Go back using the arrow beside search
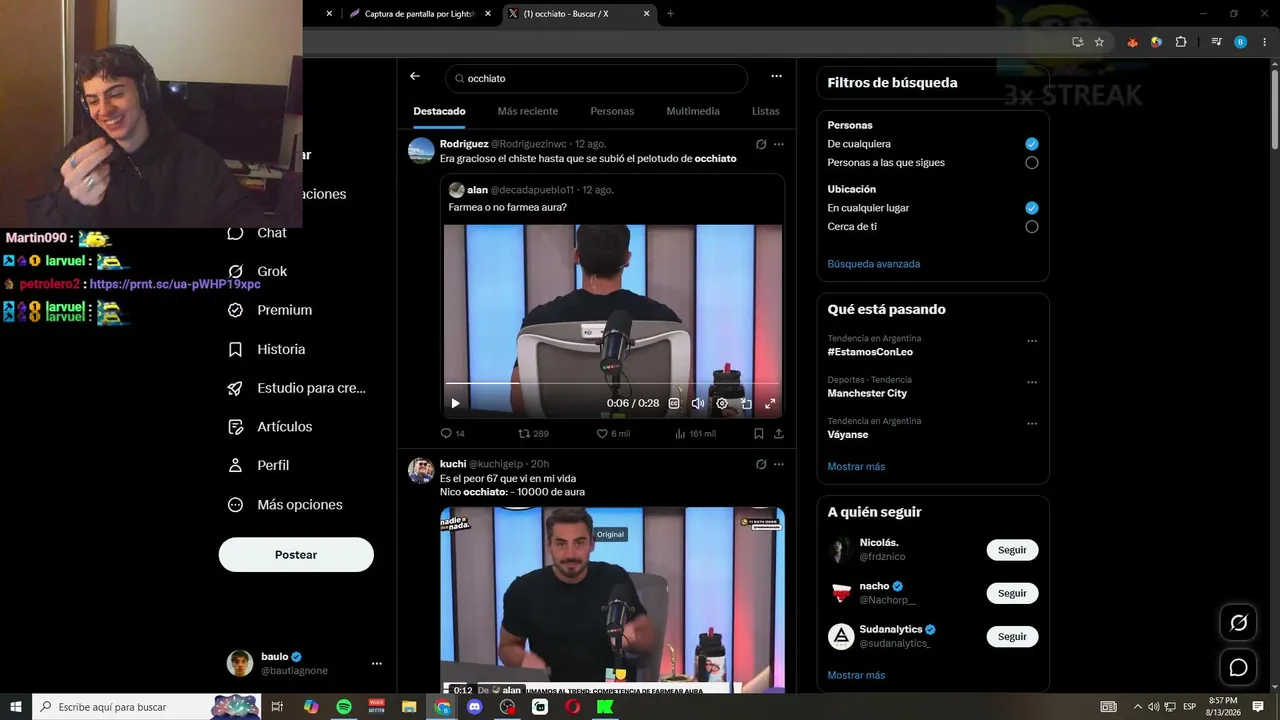Image resolution: width=1280 pixels, height=720 pixels. pos(415,76)
